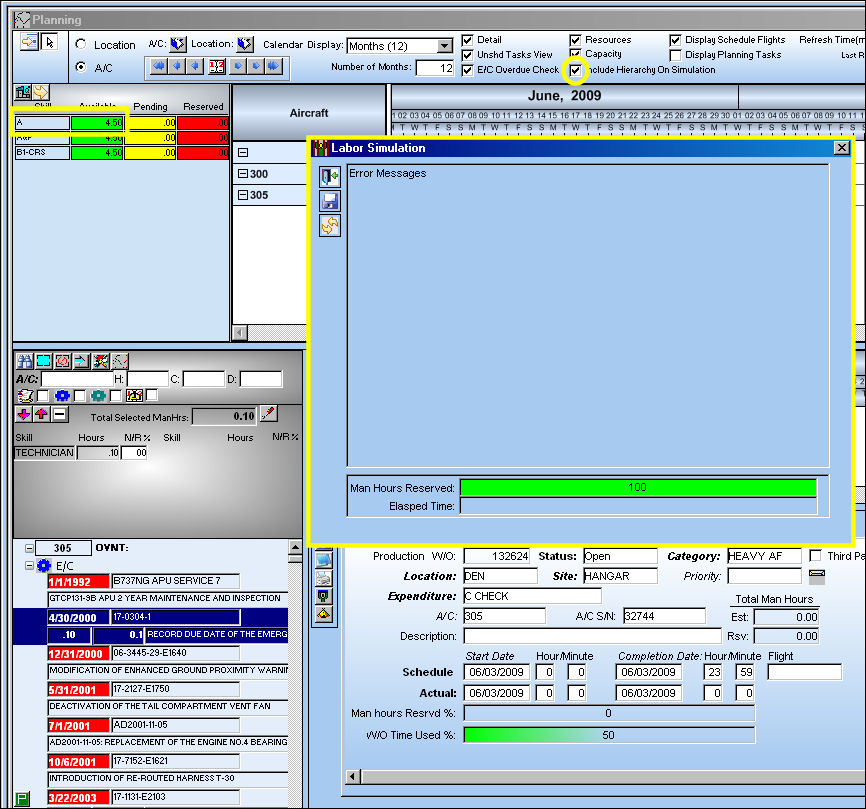Collapse aircraft 305 in the Aircraft list
The image size is (866, 809).
[242, 194]
